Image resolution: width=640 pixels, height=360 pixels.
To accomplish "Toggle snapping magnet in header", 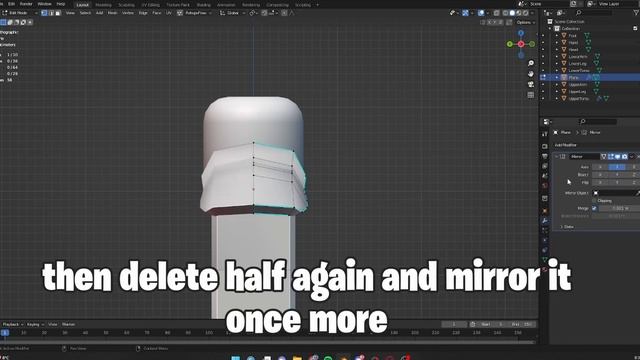I will (264, 13).
